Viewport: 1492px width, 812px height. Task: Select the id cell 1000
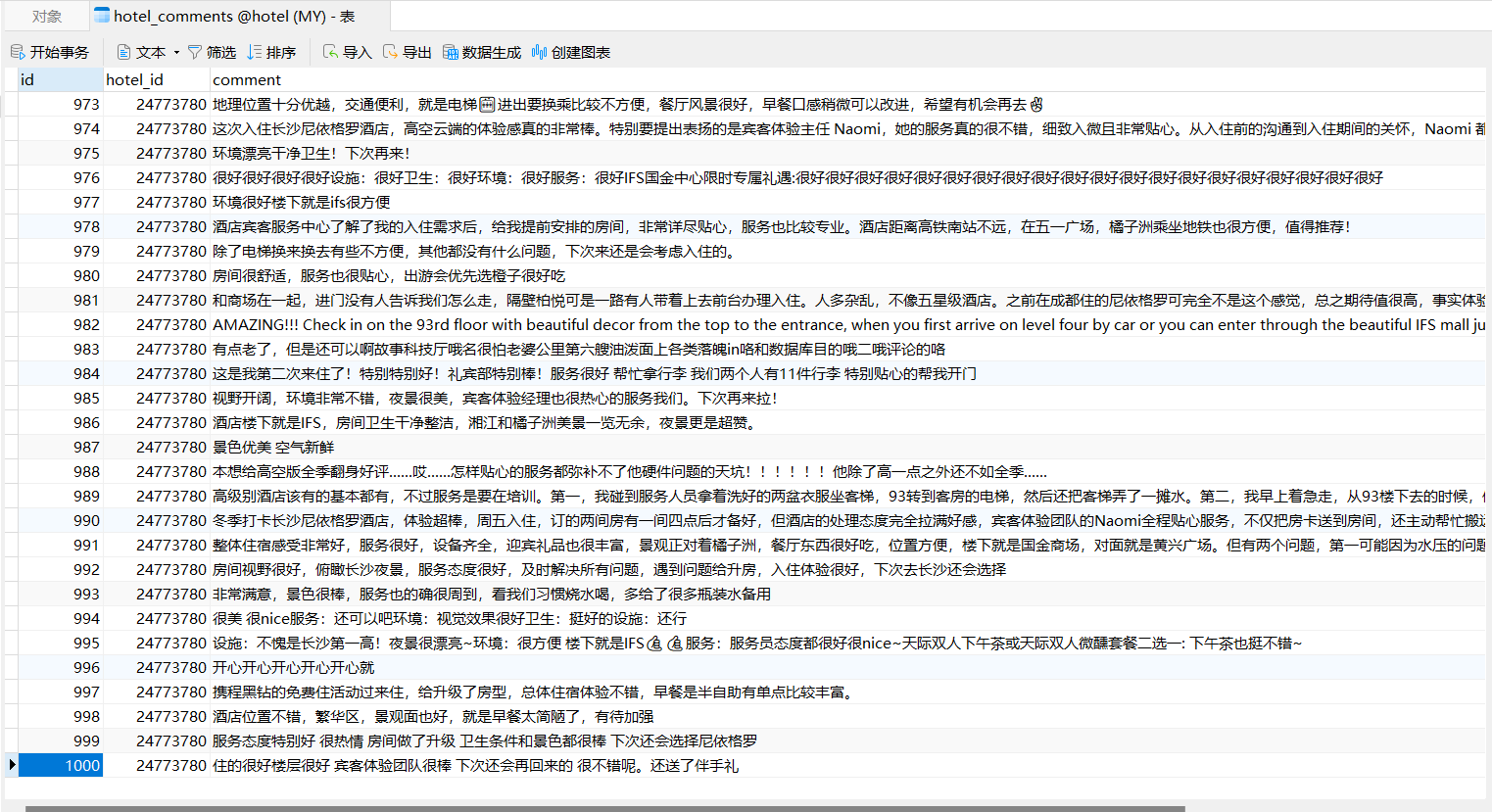[x=61, y=765]
